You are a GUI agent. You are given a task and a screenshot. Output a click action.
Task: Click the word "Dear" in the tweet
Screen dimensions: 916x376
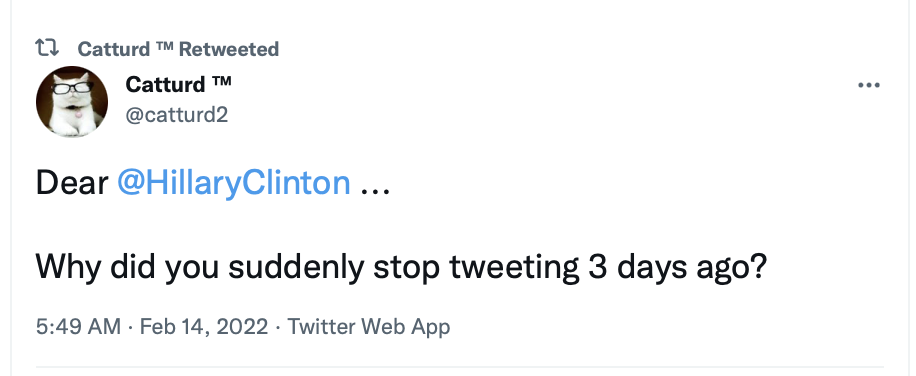click(x=72, y=183)
